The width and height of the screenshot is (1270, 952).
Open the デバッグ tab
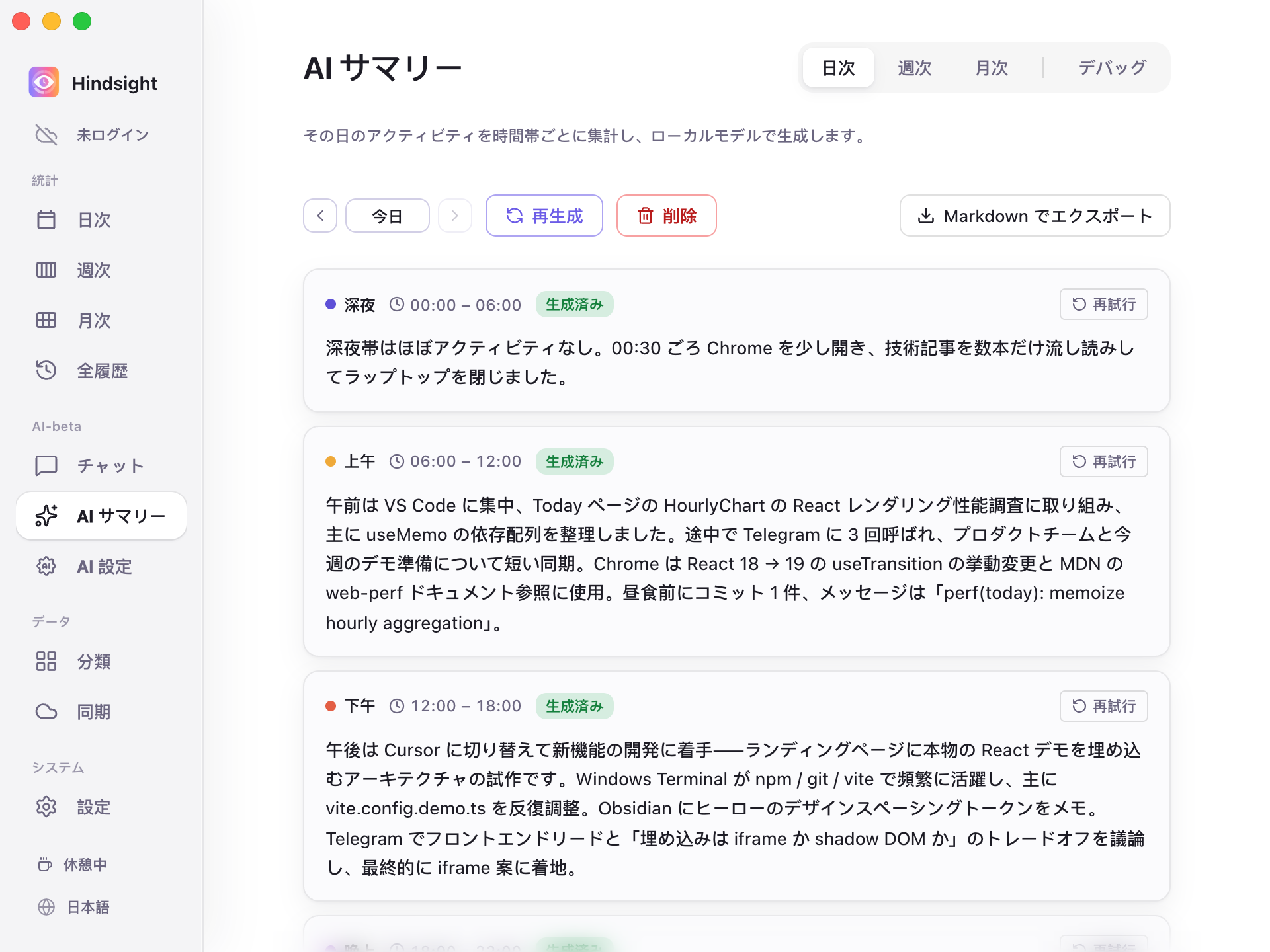coord(1113,67)
